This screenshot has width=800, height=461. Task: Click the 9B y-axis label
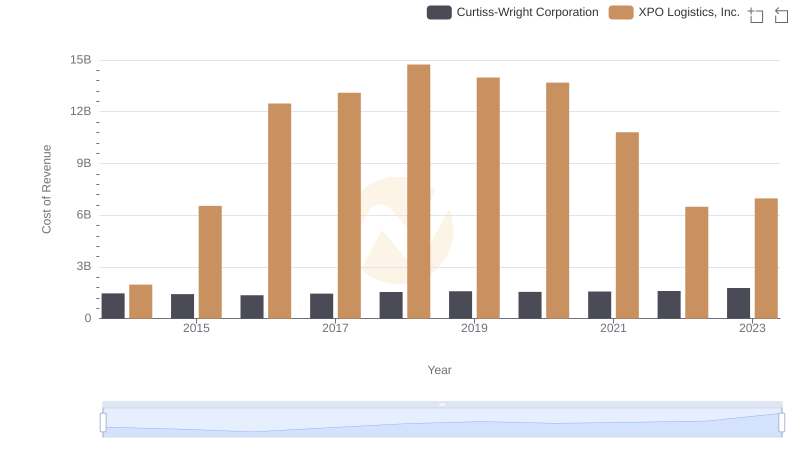(84, 163)
